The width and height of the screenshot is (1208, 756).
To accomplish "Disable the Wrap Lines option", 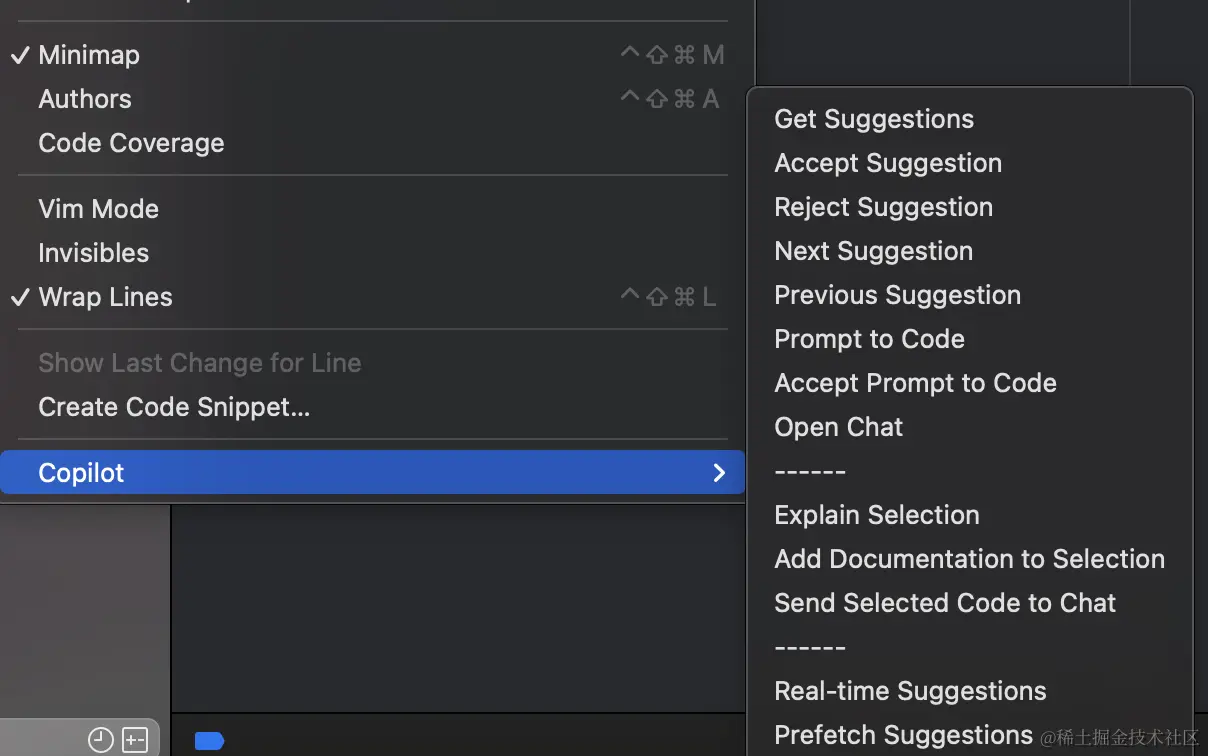I will pos(105,297).
